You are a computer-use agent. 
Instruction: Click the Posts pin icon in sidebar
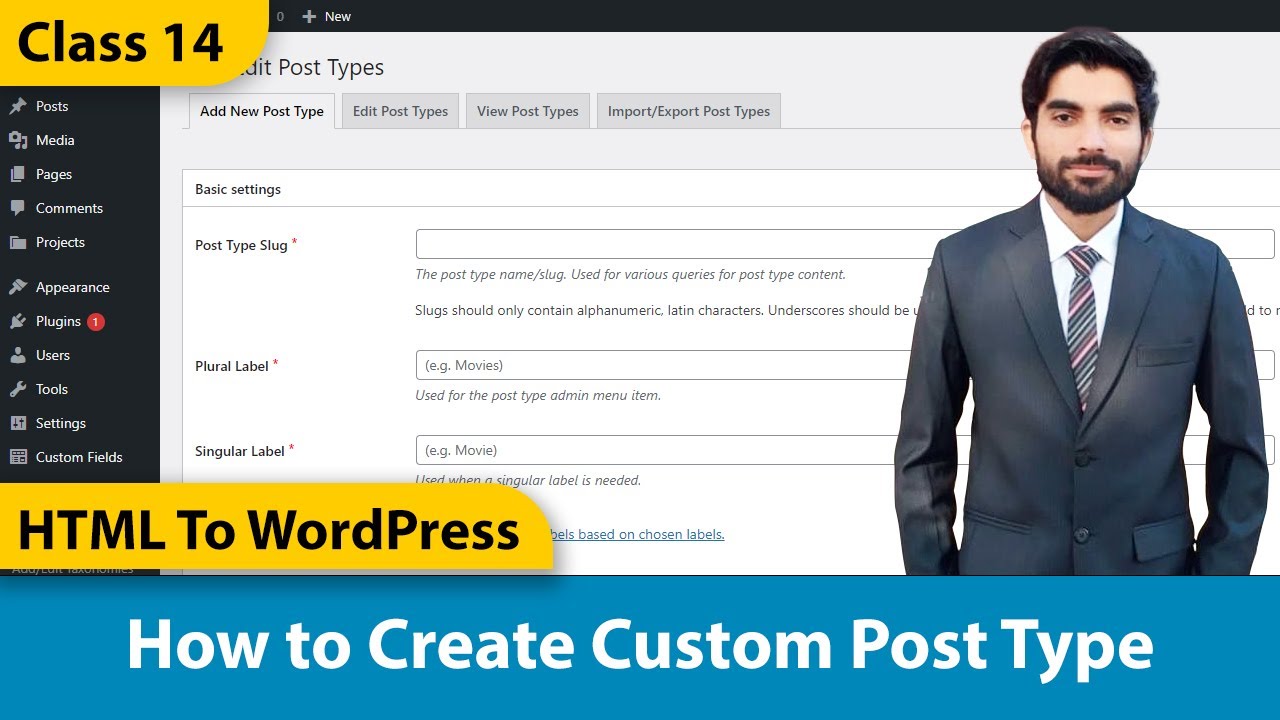(18, 106)
